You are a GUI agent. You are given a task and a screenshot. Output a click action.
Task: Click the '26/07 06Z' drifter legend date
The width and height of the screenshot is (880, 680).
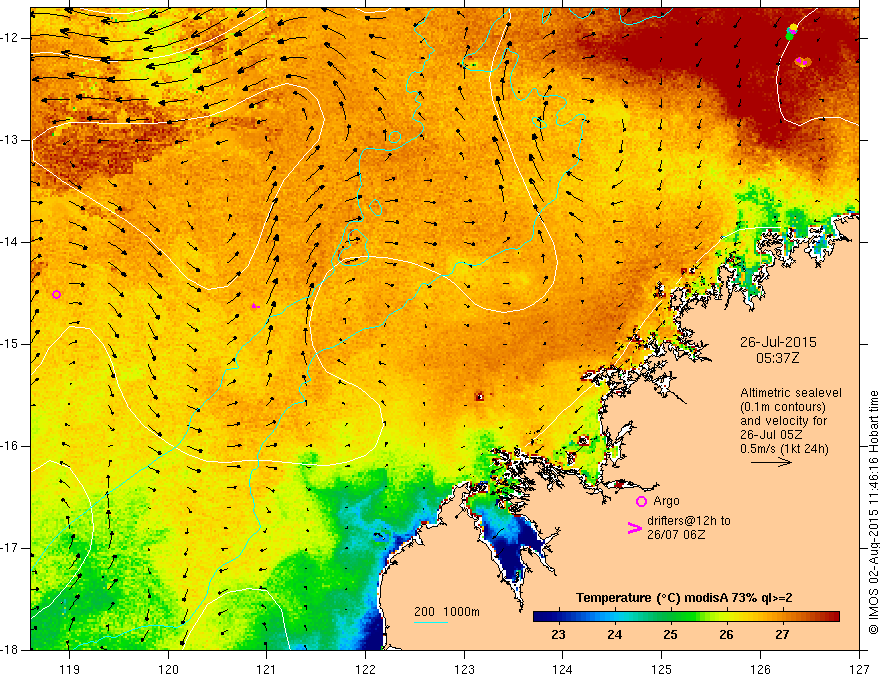(x=676, y=535)
